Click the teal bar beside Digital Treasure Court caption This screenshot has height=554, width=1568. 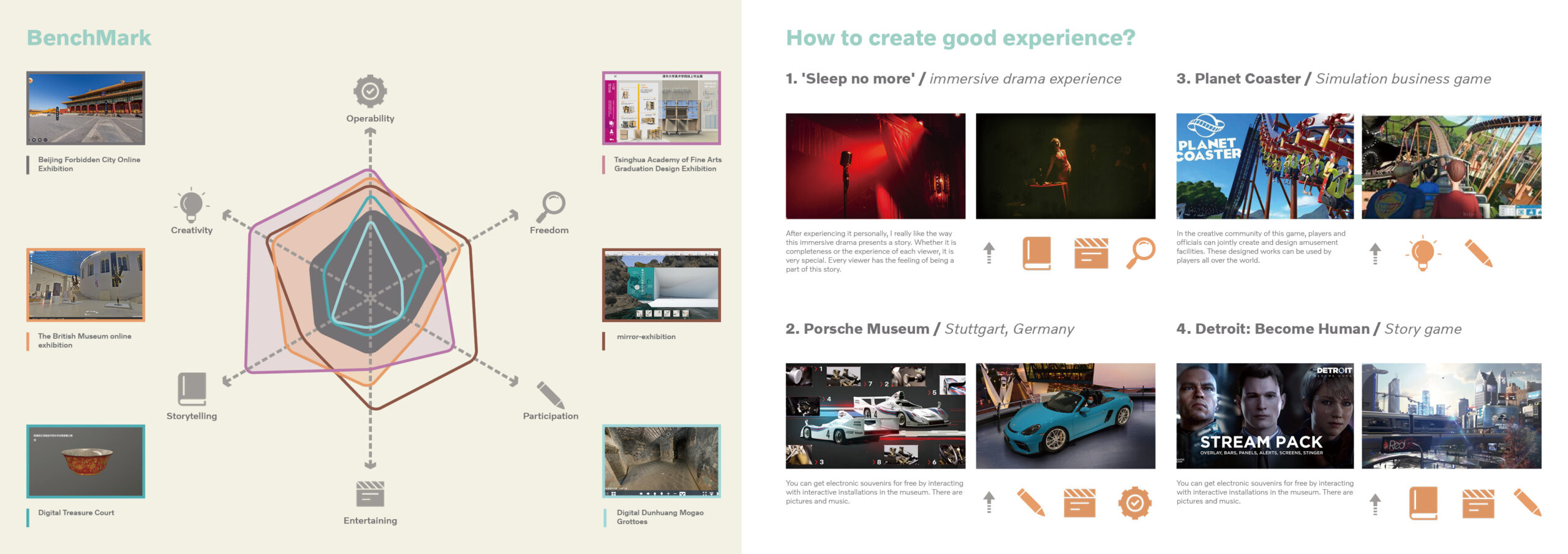(x=28, y=518)
